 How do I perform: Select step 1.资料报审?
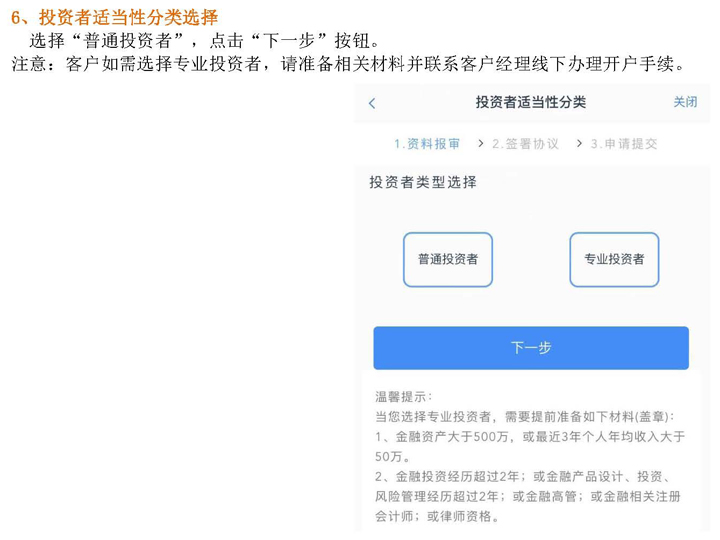(x=427, y=144)
